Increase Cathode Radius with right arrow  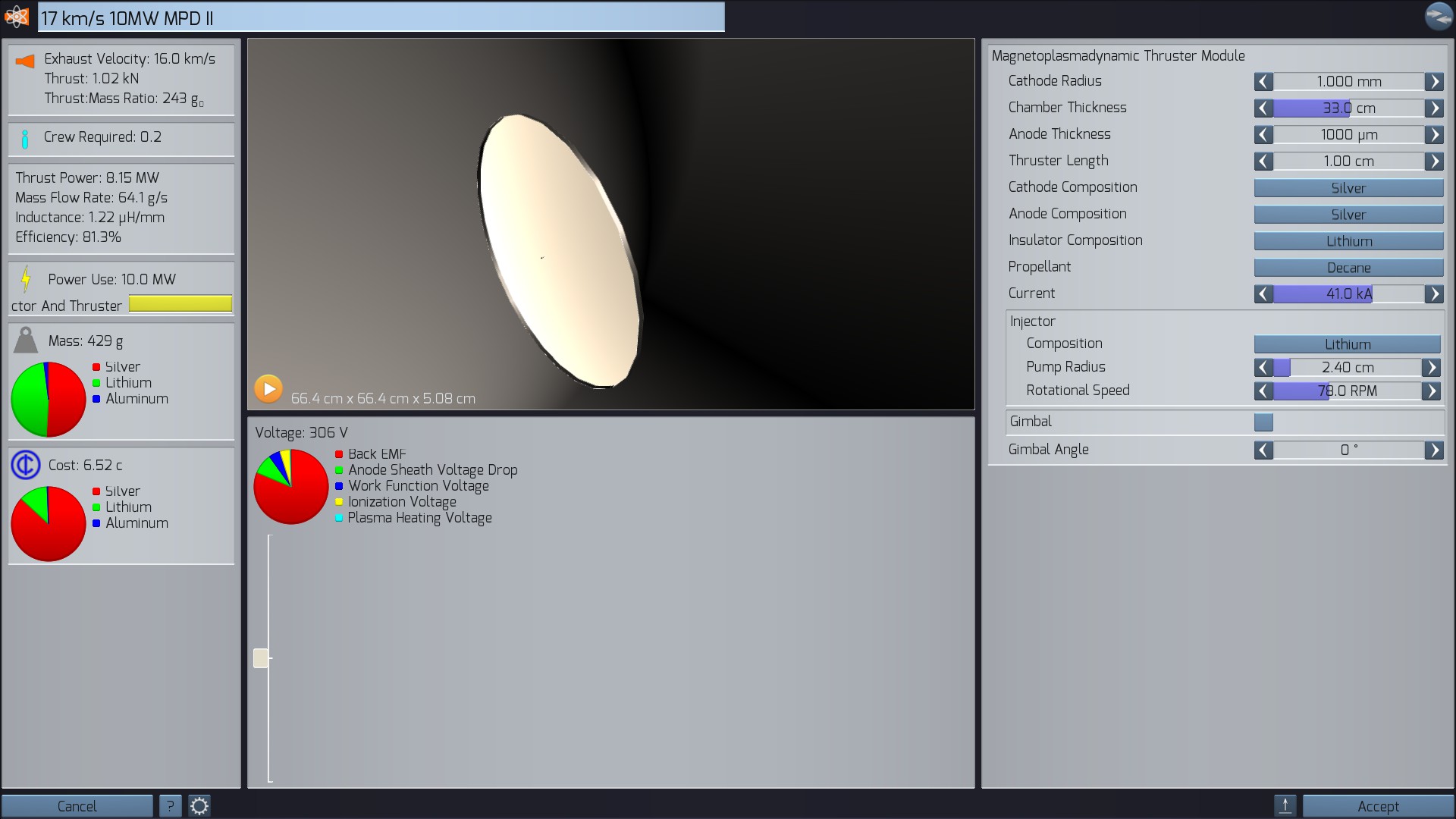pos(1433,81)
